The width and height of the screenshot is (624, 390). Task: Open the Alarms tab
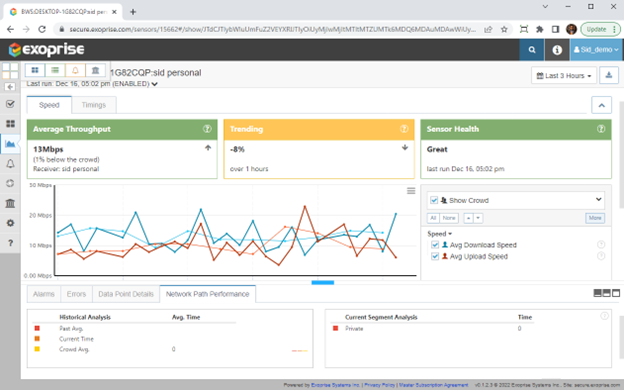point(44,294)
